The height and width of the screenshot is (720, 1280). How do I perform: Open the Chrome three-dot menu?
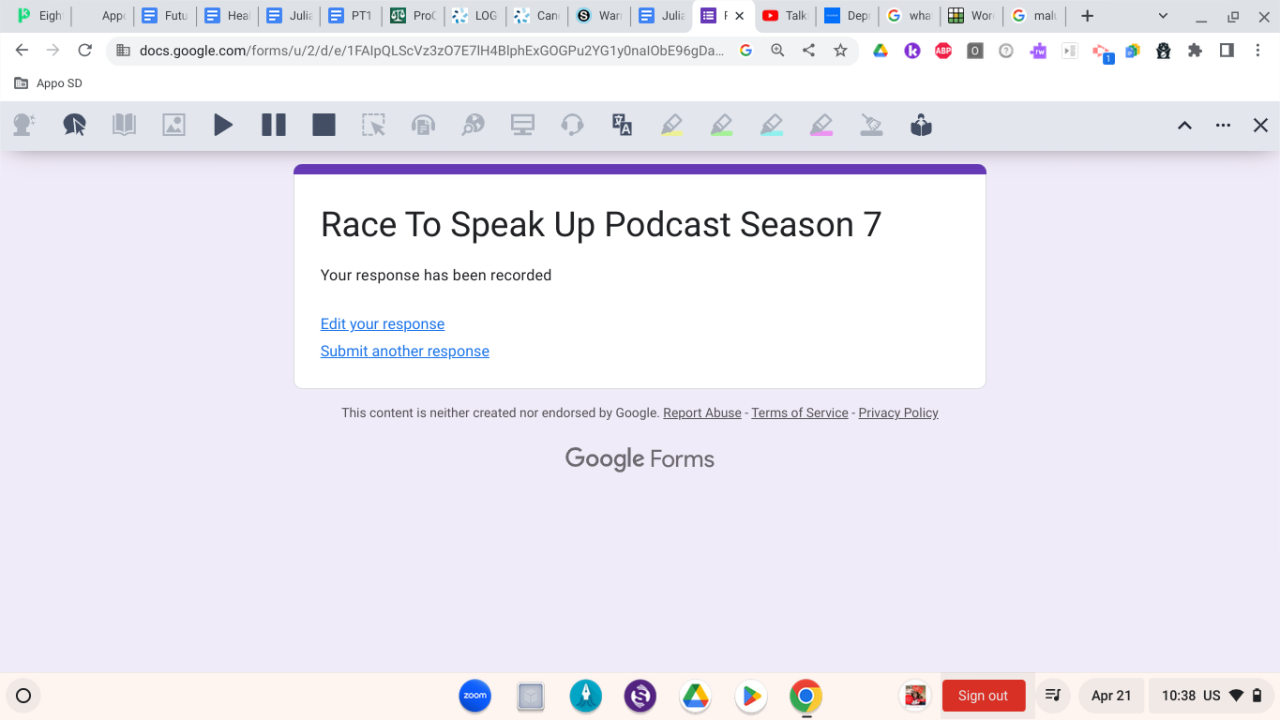coord(1259,51)
